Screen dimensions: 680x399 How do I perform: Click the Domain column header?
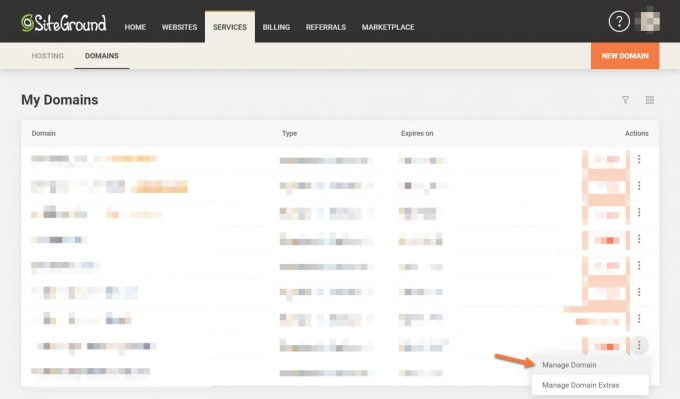pyautogui.click(x=43, y=134)
